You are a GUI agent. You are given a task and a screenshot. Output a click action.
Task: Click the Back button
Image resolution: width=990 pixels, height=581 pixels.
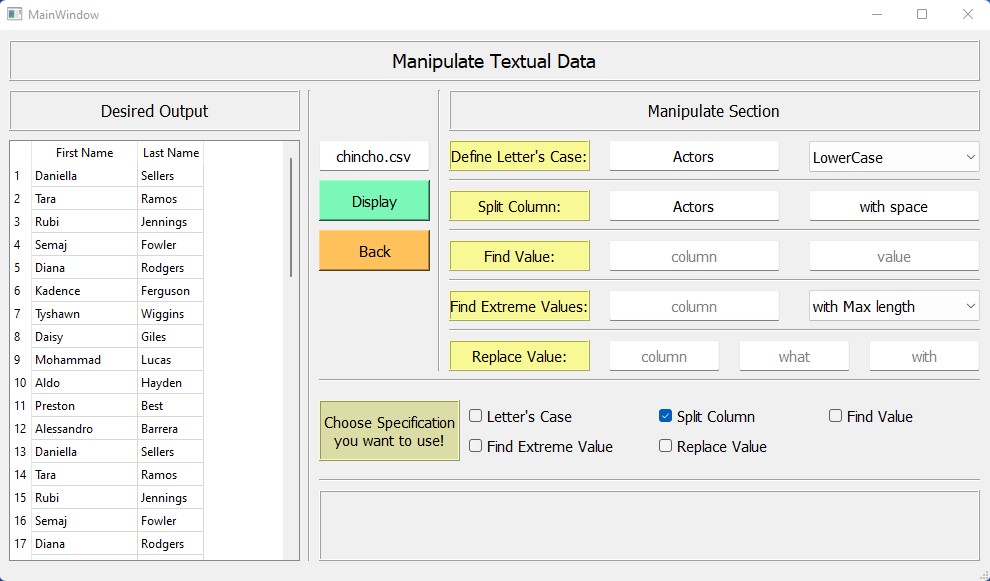pyautogui.click(x=374, y=251)
